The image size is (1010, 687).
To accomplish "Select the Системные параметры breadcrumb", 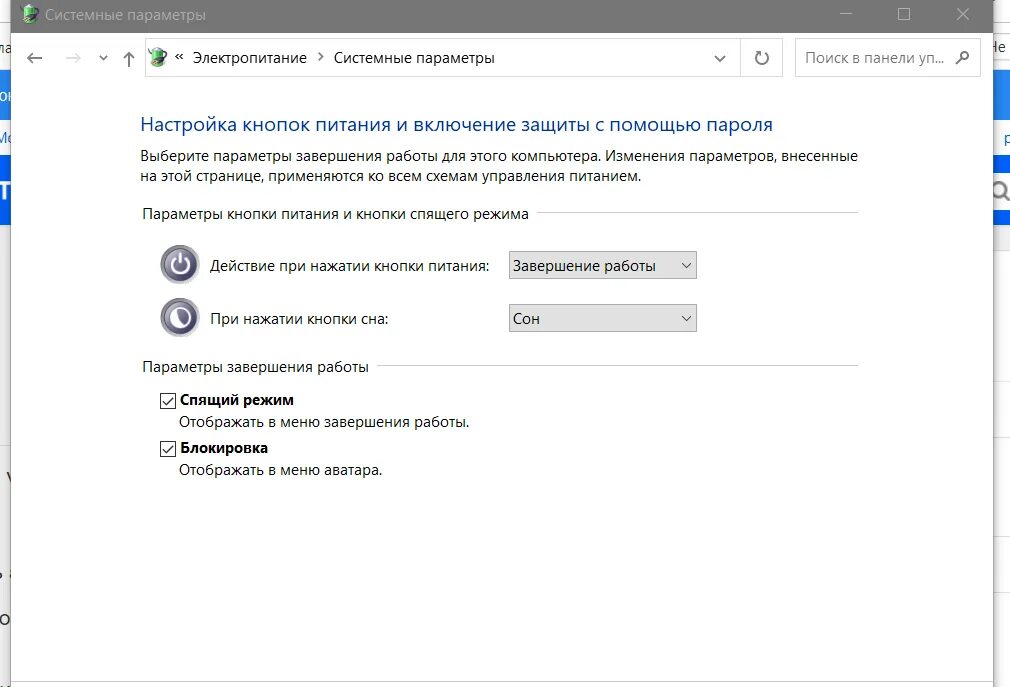I will pos(414,58).
